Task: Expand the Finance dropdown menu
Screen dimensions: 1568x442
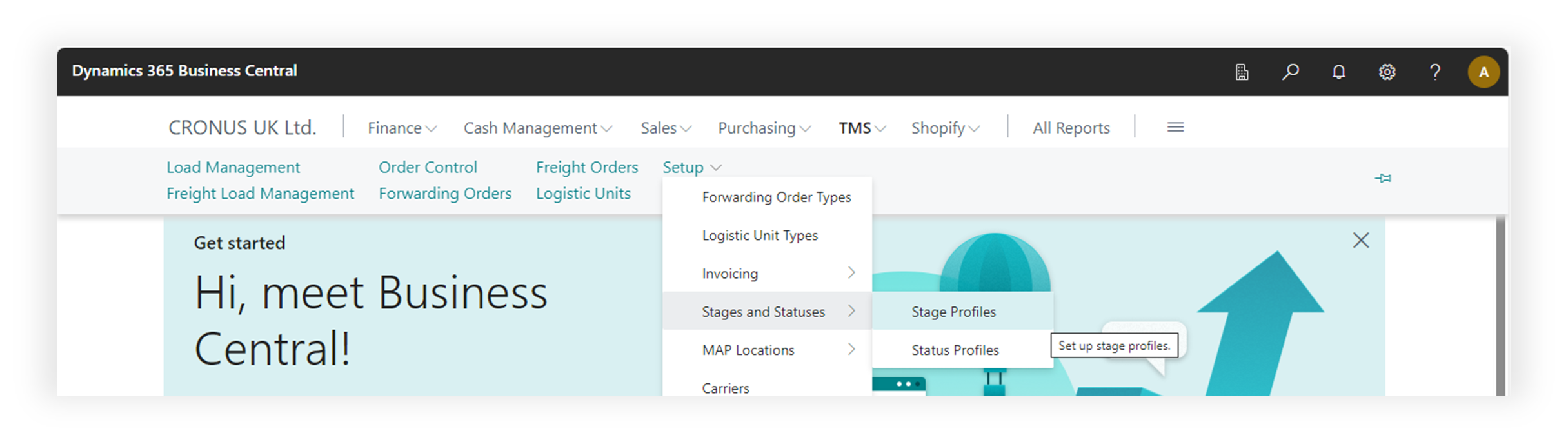Action: (402, 128)
